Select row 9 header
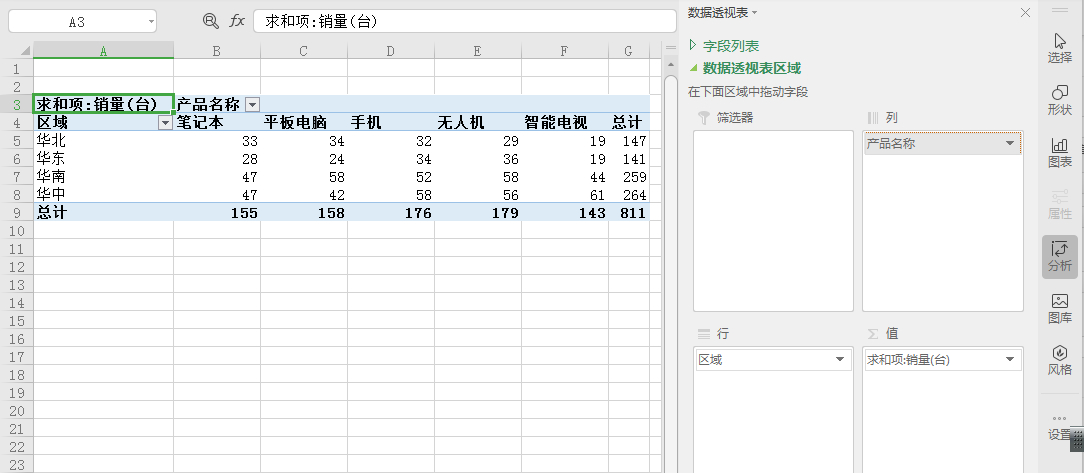The width and height of the screenshot is (1084, 473). click(x=17, y=212)
